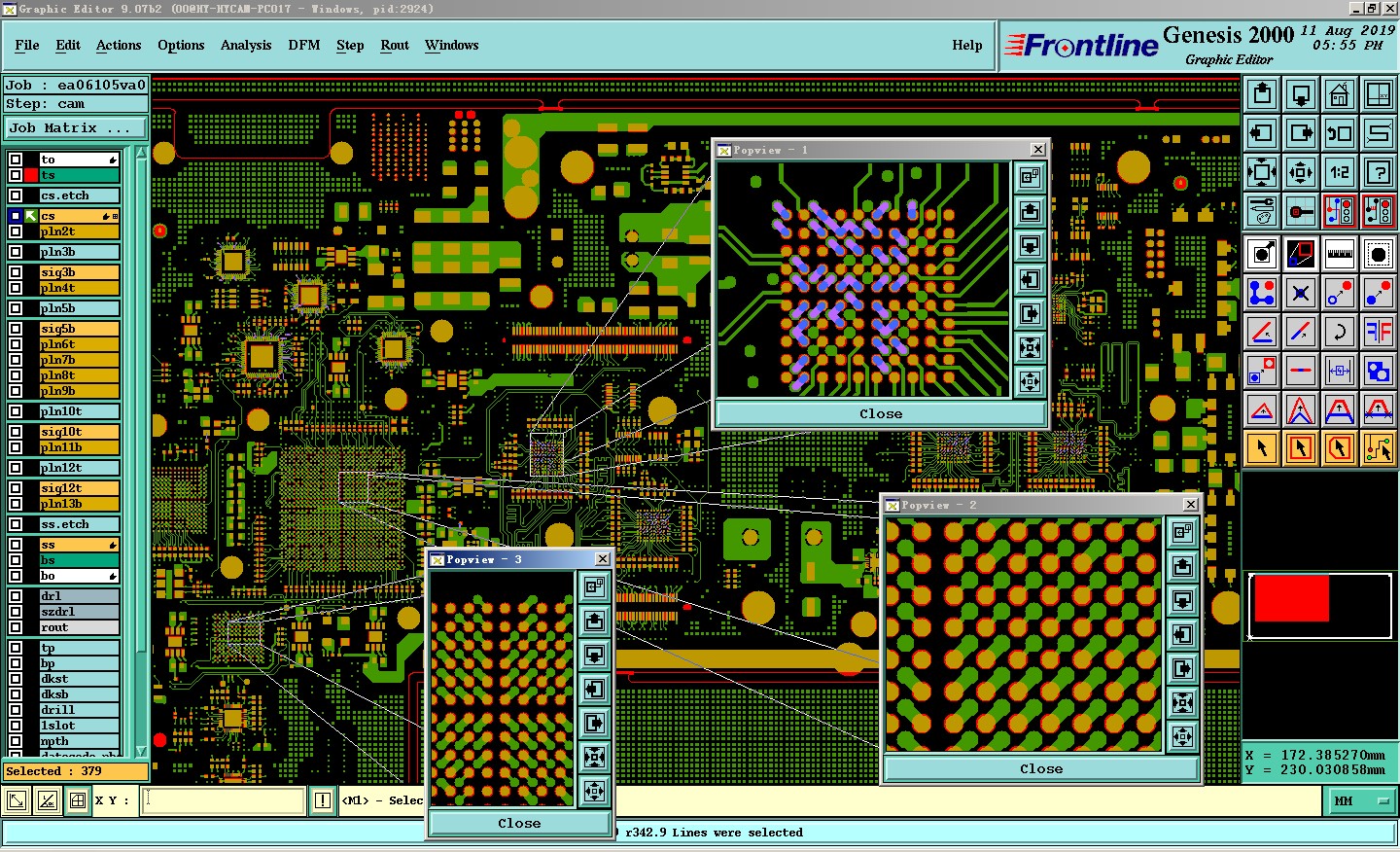Toggle checkbox for layer sig10t
The width and height of the screenshot is (1400, 852).
[16, 432]
